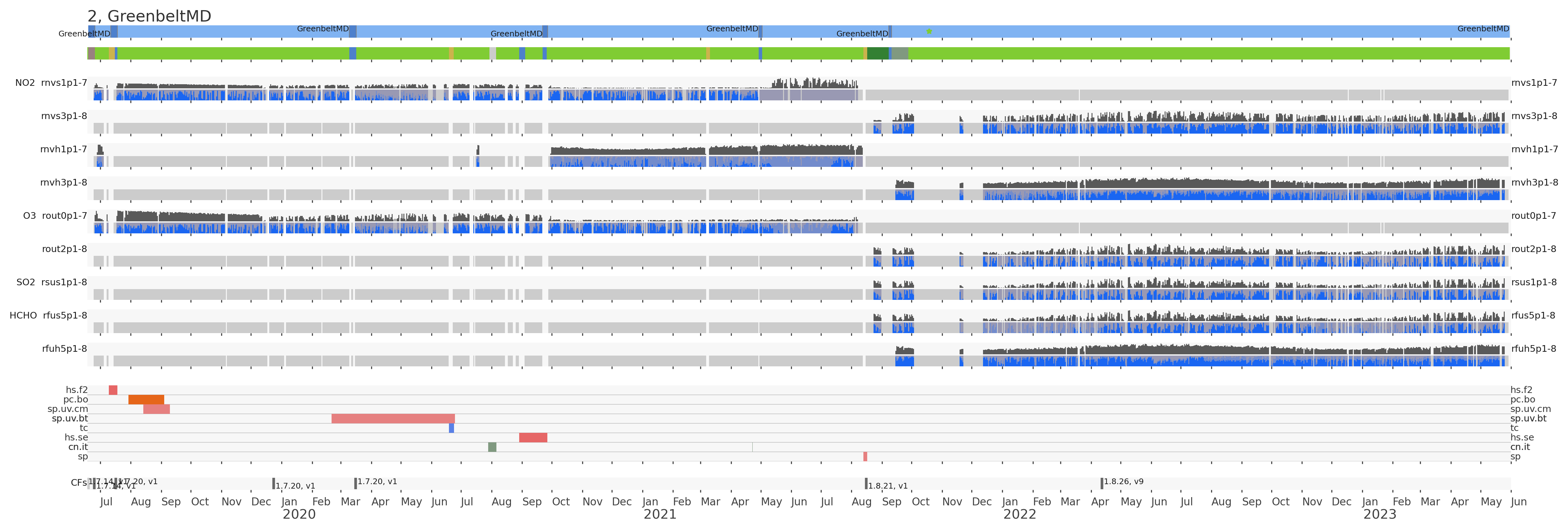The width and height of the screenshot is (1568, 531).
Task: Click the red hs.f2 event bar
Action: click(113, 390)
